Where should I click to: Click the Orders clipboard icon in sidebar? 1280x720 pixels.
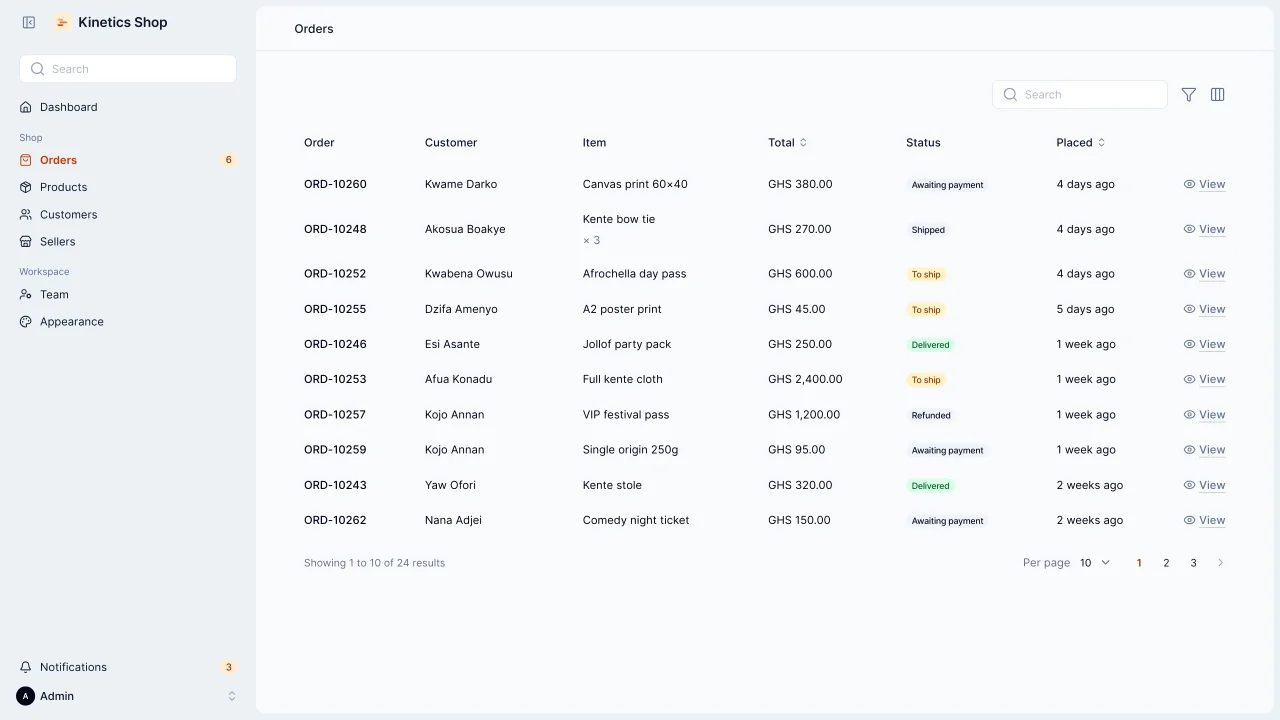point(26,160)
